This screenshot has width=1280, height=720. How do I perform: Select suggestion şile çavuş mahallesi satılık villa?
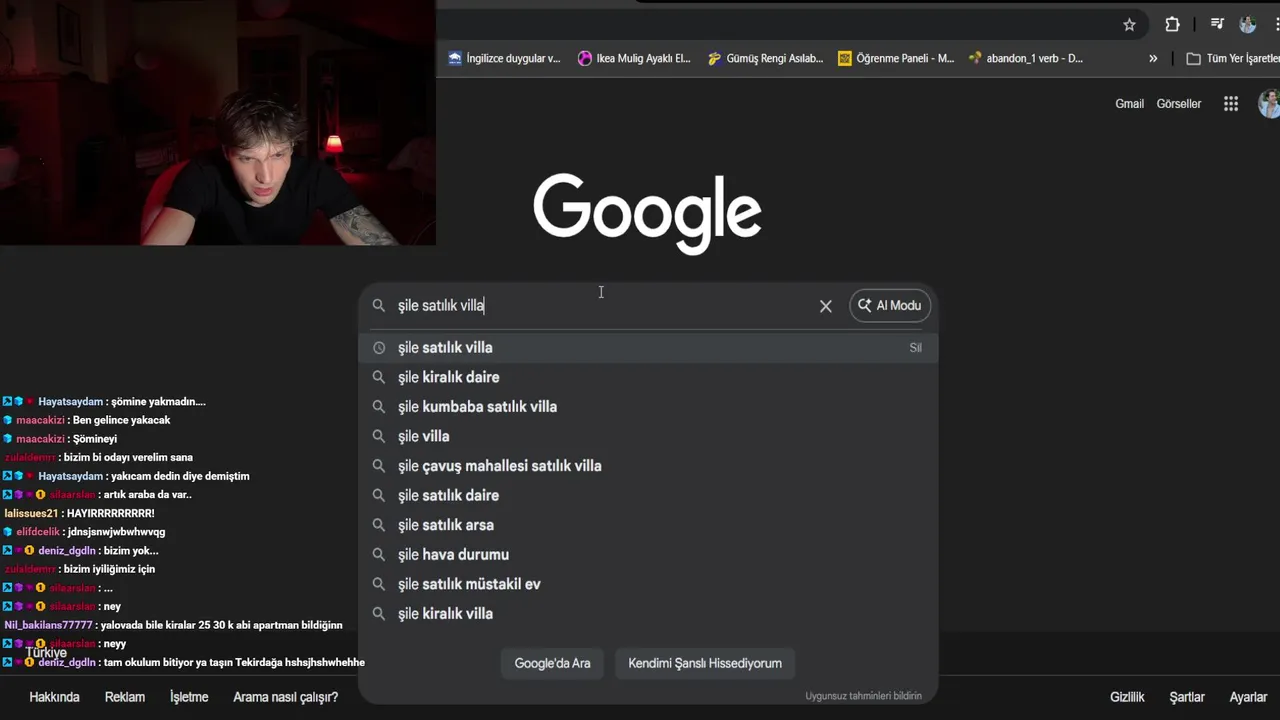pyautogui.click(x=648, y=466)
